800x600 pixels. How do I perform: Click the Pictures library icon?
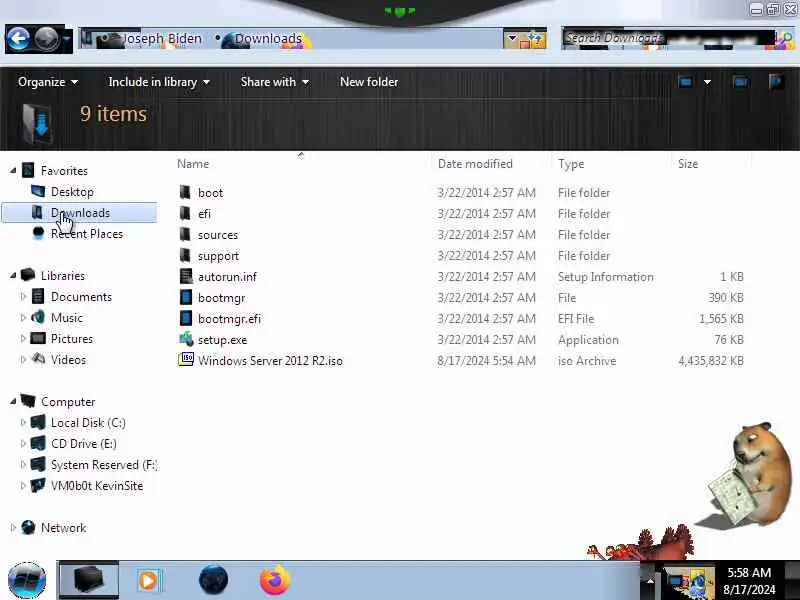coord(38,338)
